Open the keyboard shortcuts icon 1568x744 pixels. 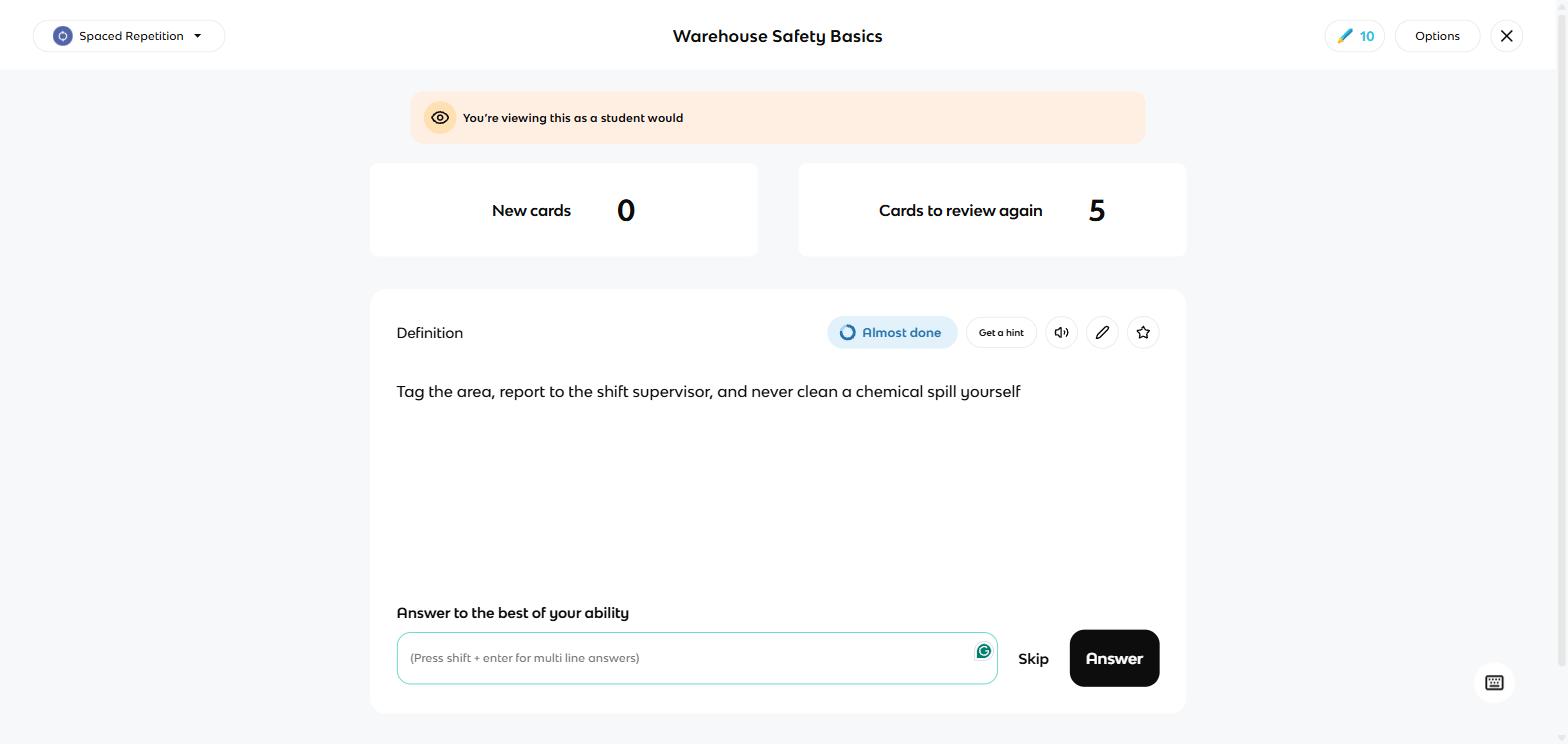(x=1494, y=683)
